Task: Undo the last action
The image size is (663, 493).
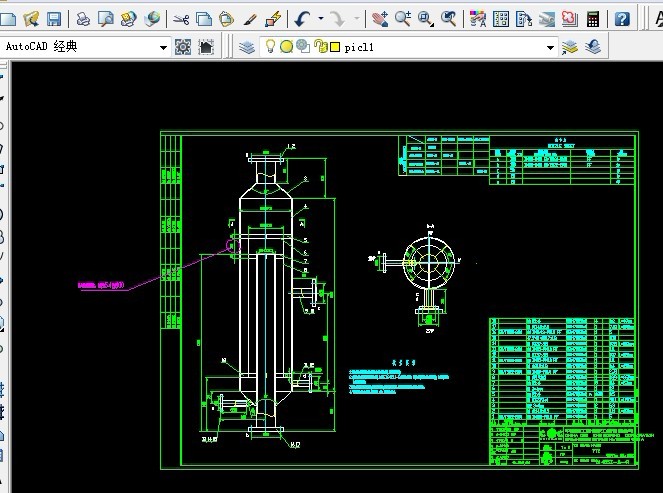Action: point(302,19)
